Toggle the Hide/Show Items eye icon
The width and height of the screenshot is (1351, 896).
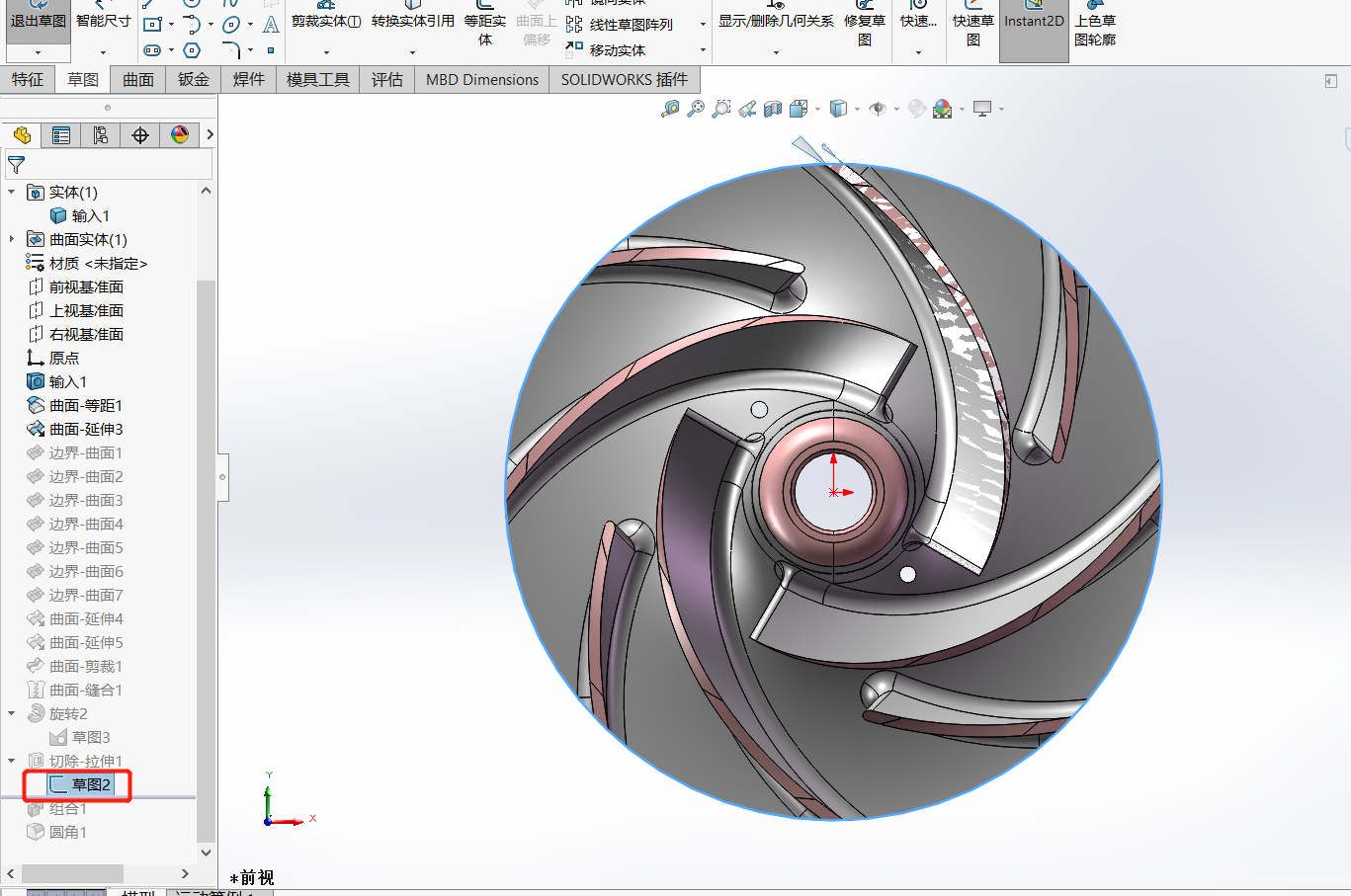pos(878,109)
